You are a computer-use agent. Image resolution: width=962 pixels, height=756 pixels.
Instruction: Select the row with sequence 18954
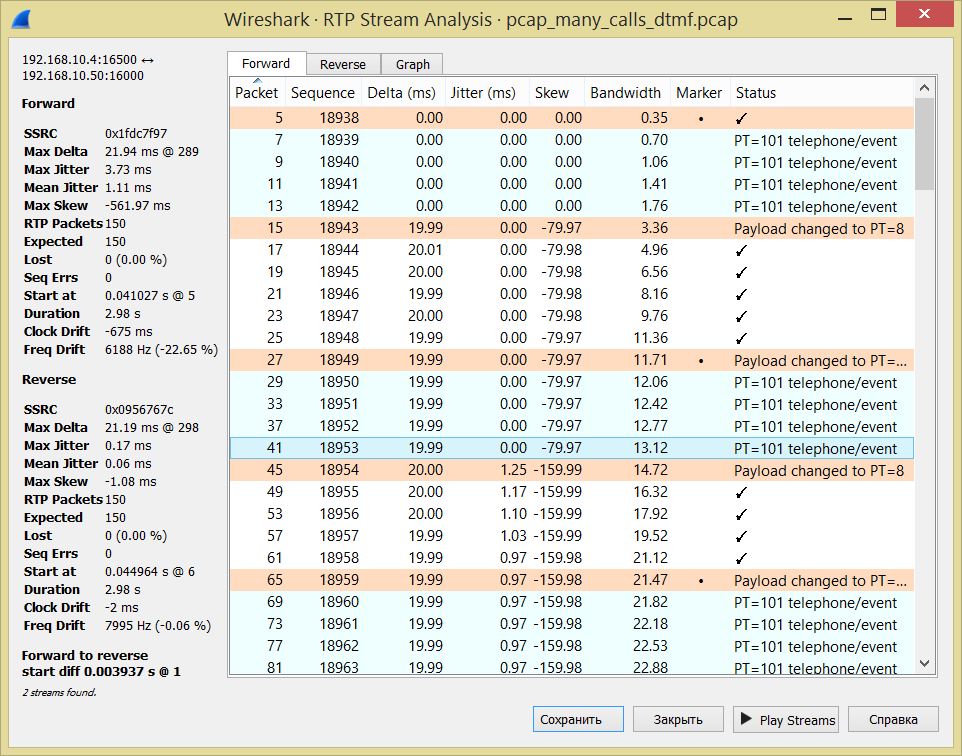pos(572,470)
